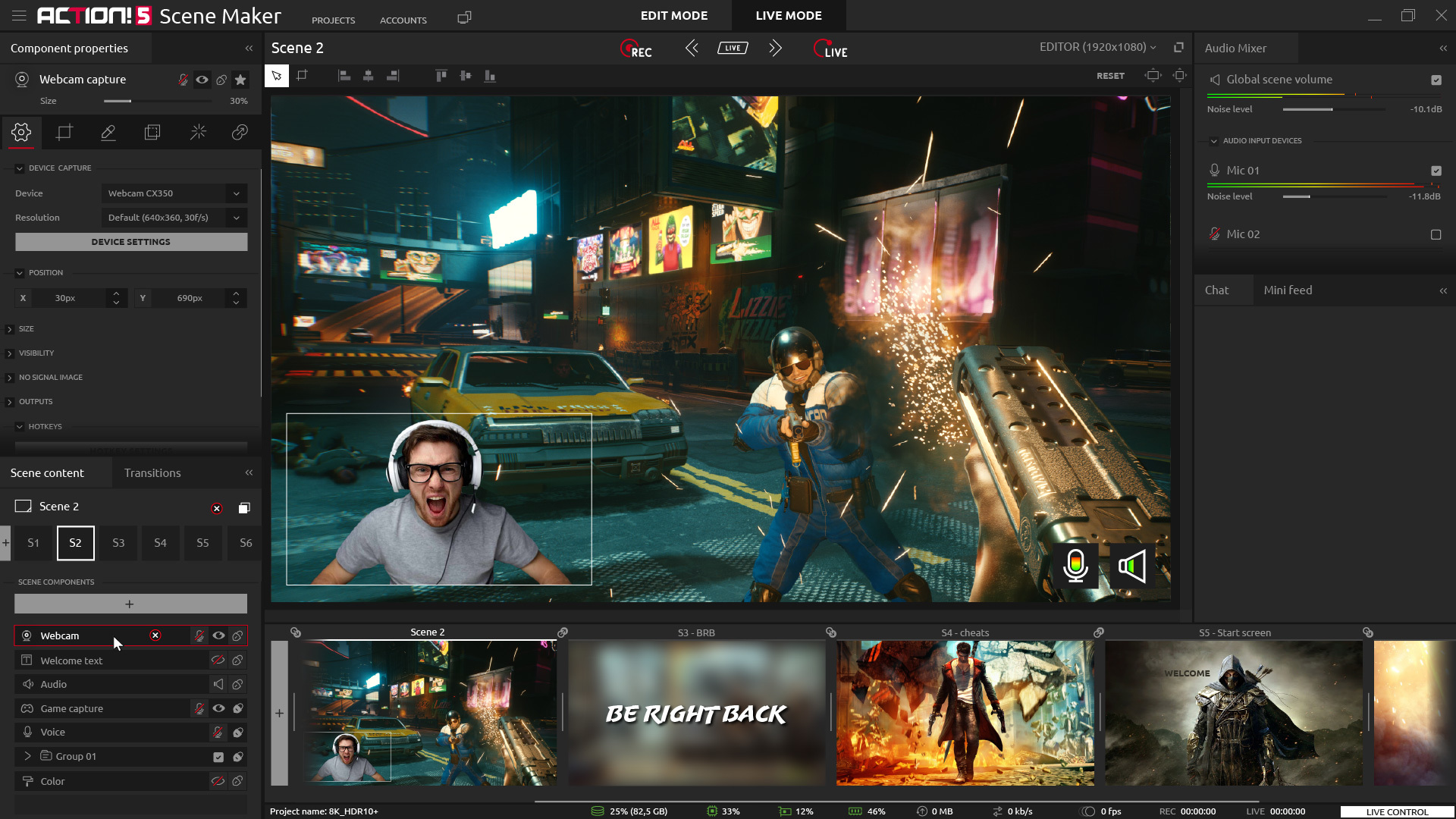The image size is (1456, 819).
Task: Open the crop properties tab
Action: click(64, 132)
